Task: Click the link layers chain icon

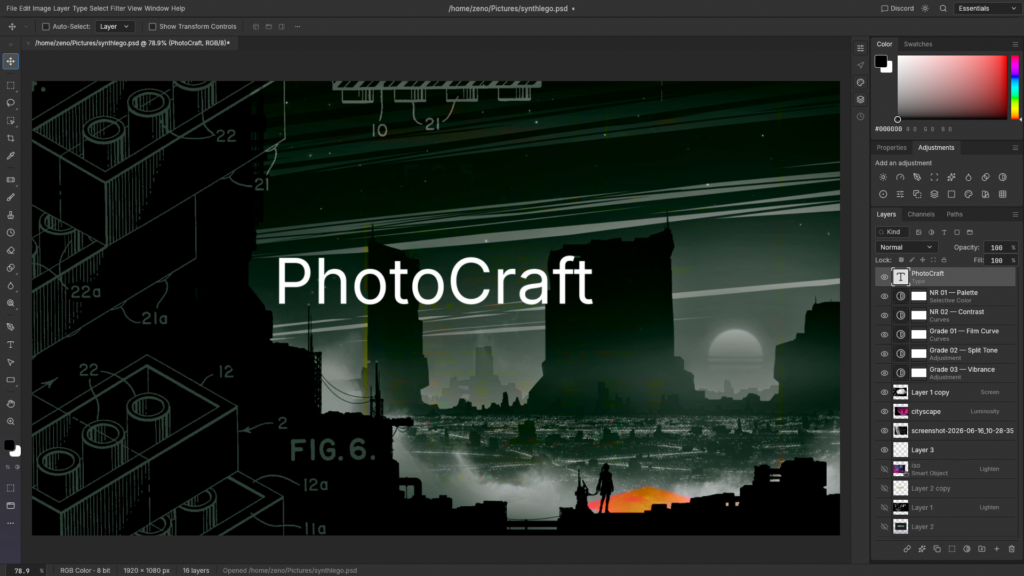Action: pyautogui.click(x=907, y=549)
